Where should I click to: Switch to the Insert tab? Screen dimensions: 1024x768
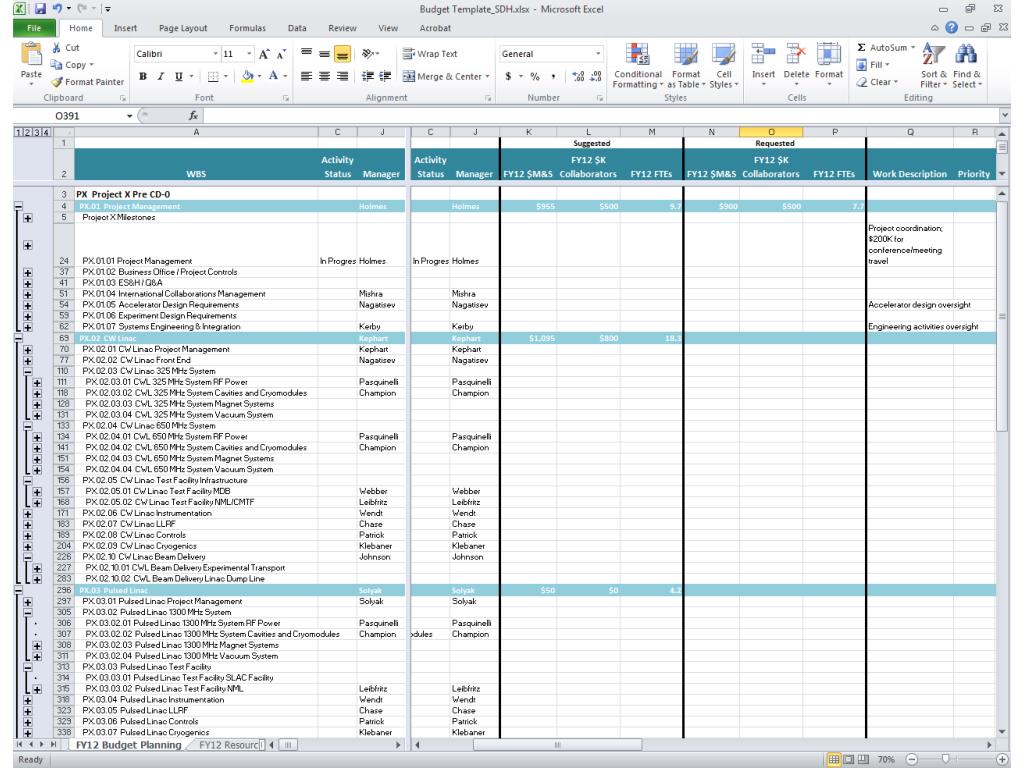pos(125,28)
